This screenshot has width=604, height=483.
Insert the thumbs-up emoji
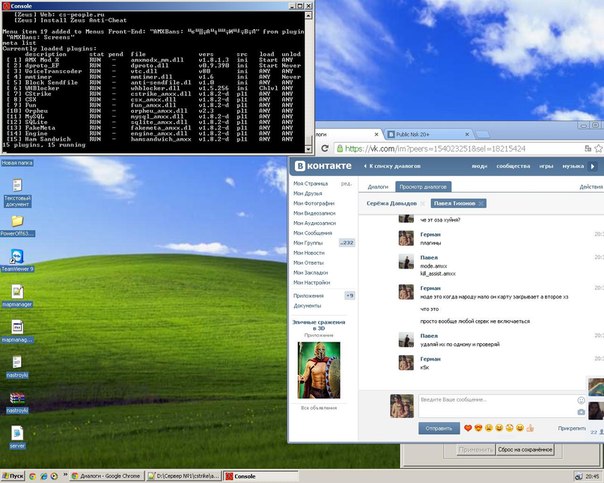pos(530,428)
